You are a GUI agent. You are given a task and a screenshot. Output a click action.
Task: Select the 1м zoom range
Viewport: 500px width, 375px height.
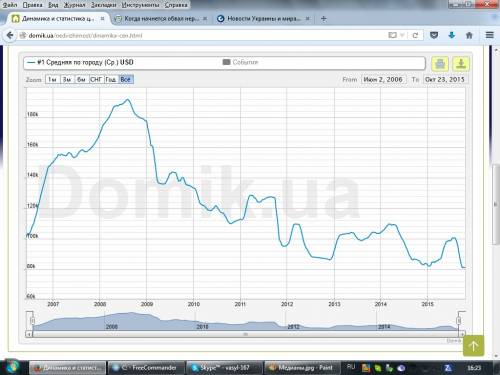point(52,79)
